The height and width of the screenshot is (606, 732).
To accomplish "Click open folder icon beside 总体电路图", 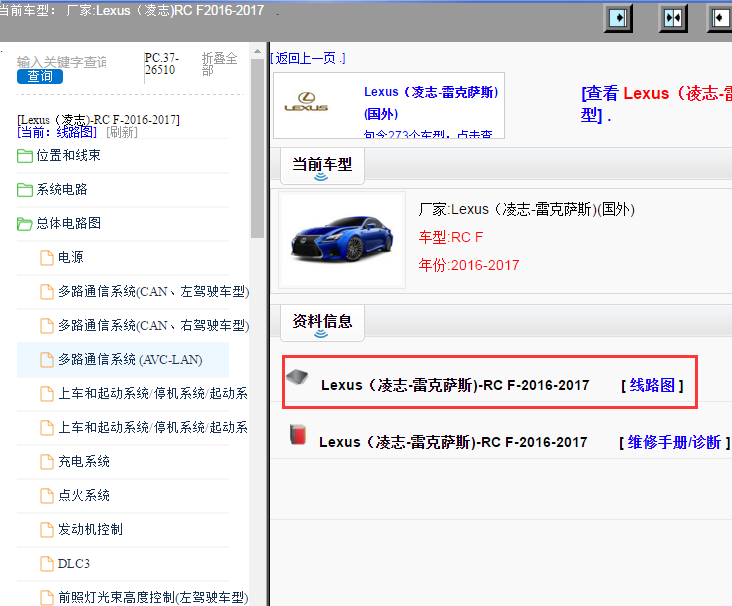I will (25, 224).
